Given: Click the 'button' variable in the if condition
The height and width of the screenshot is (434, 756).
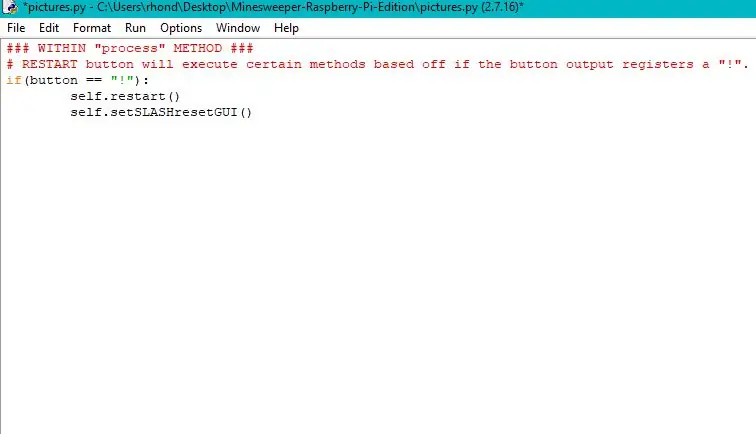Looking at the screenshot, I should 54,80.
